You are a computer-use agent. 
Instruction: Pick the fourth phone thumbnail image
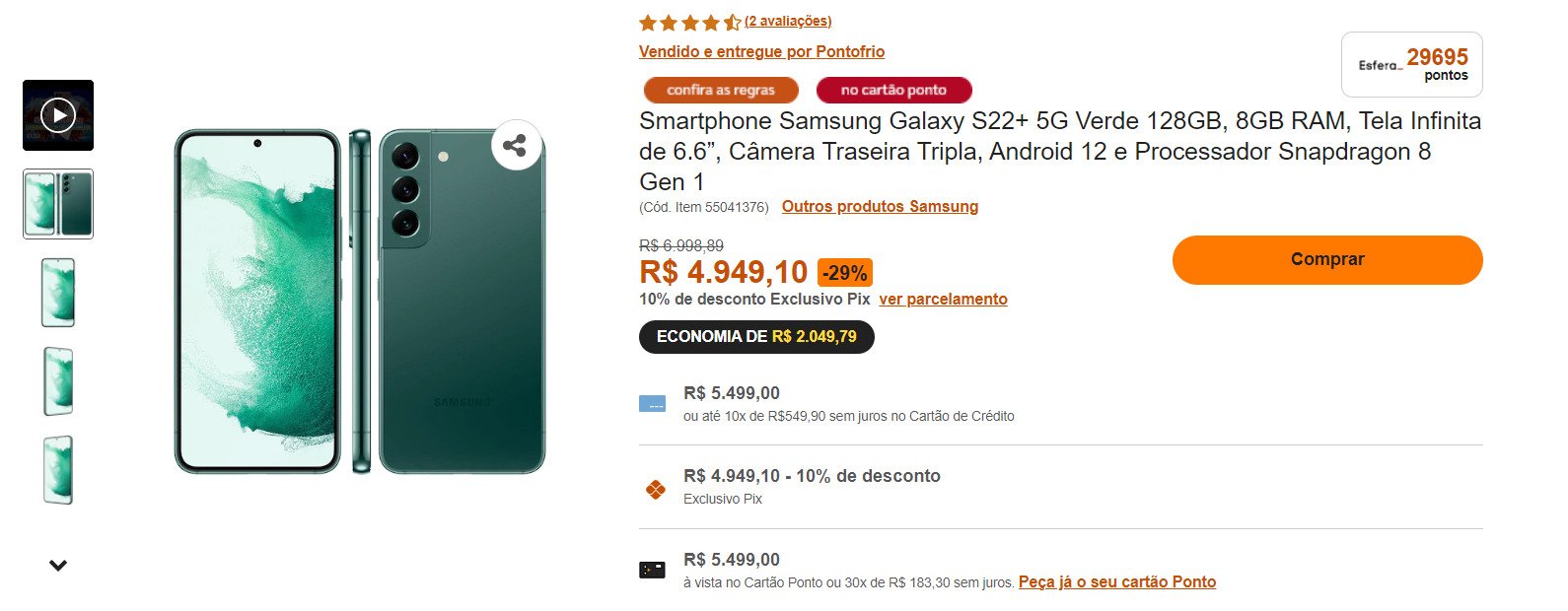click(58, 470)
